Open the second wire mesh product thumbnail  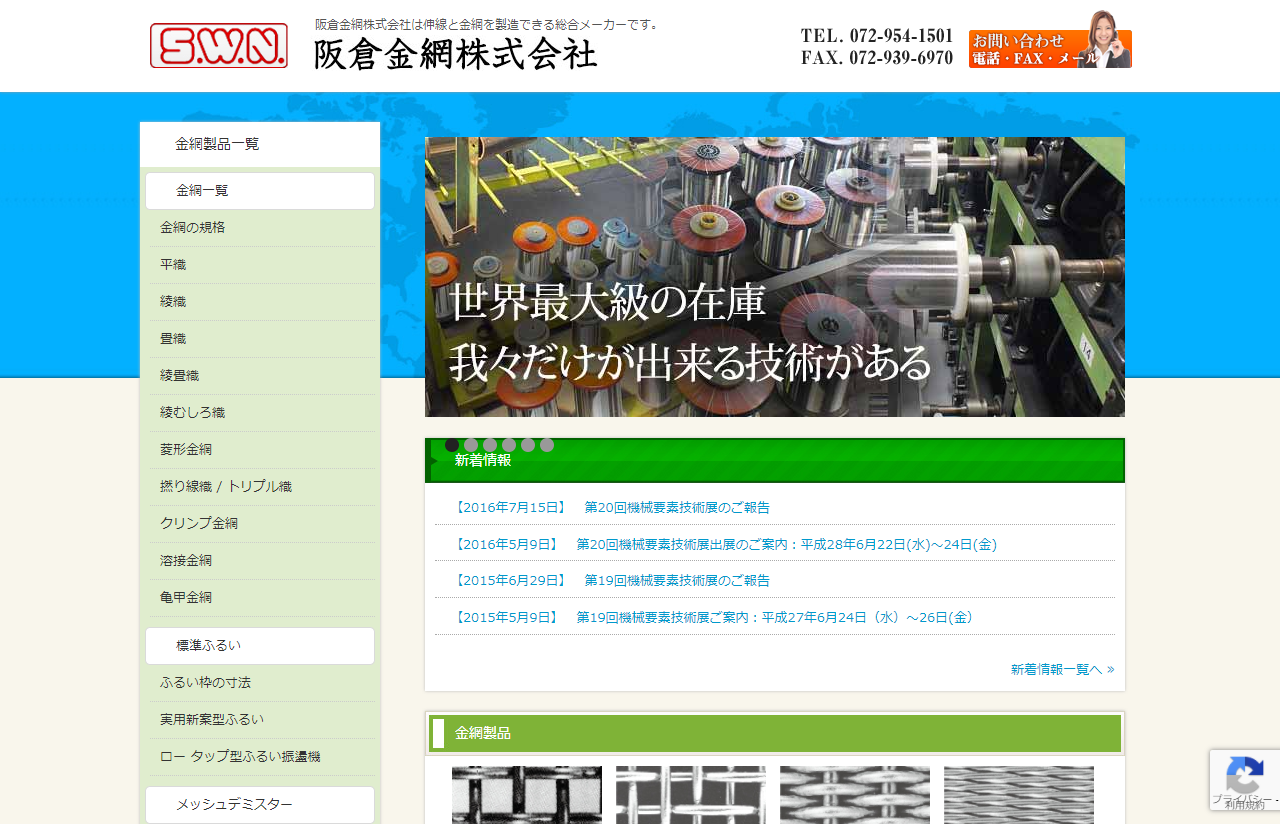click(x=691, y=795)
